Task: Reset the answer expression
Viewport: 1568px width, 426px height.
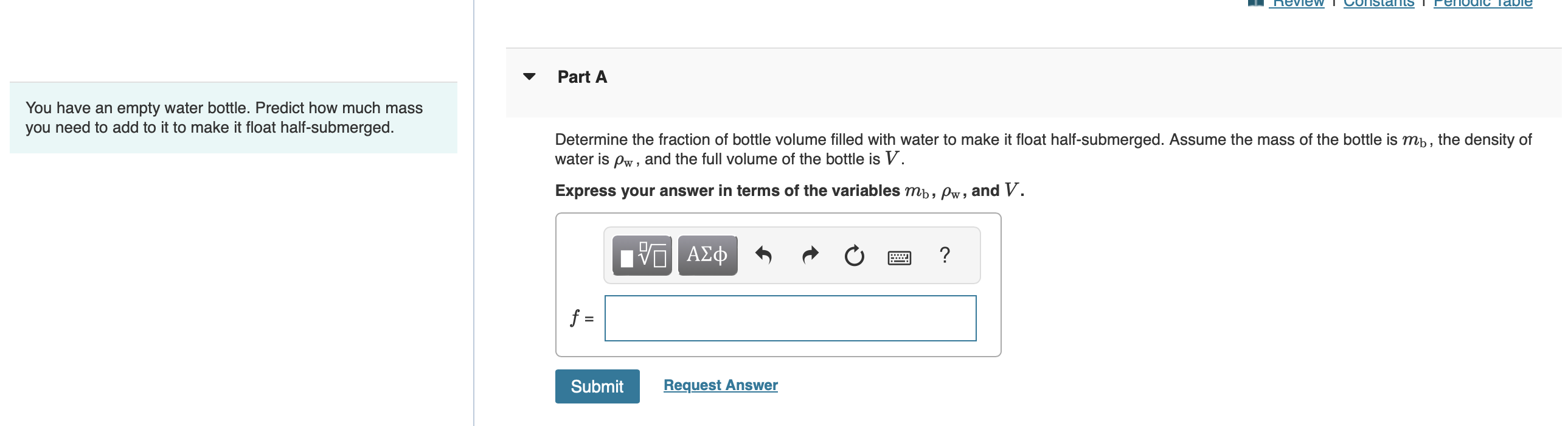Action: tap(853, 256)
